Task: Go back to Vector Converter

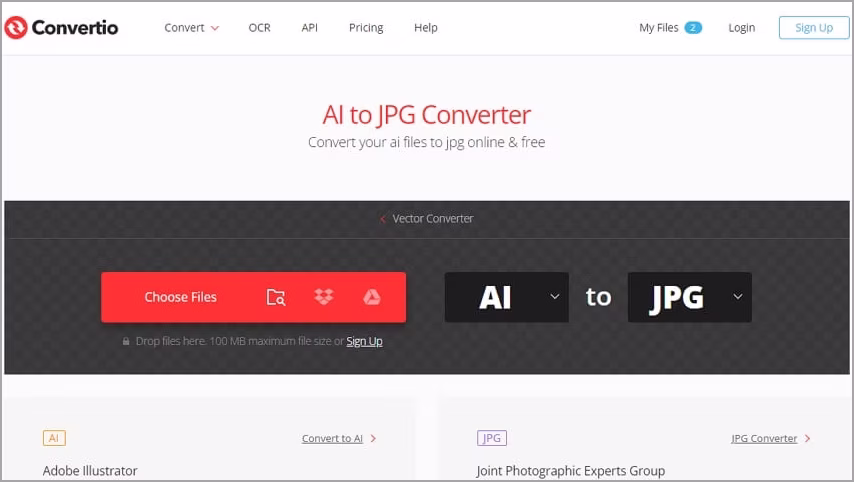Action: (432, 218)
